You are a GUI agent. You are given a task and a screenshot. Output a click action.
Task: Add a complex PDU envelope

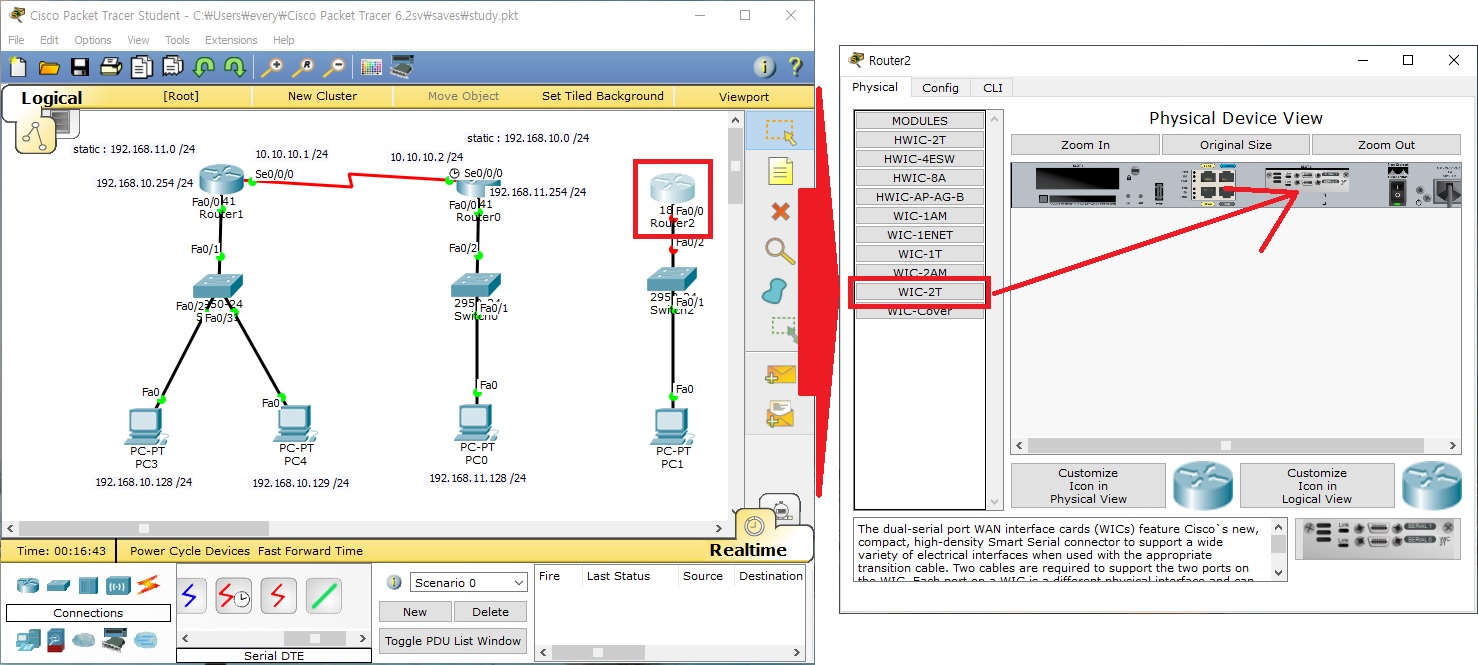(x=780, y=414)
